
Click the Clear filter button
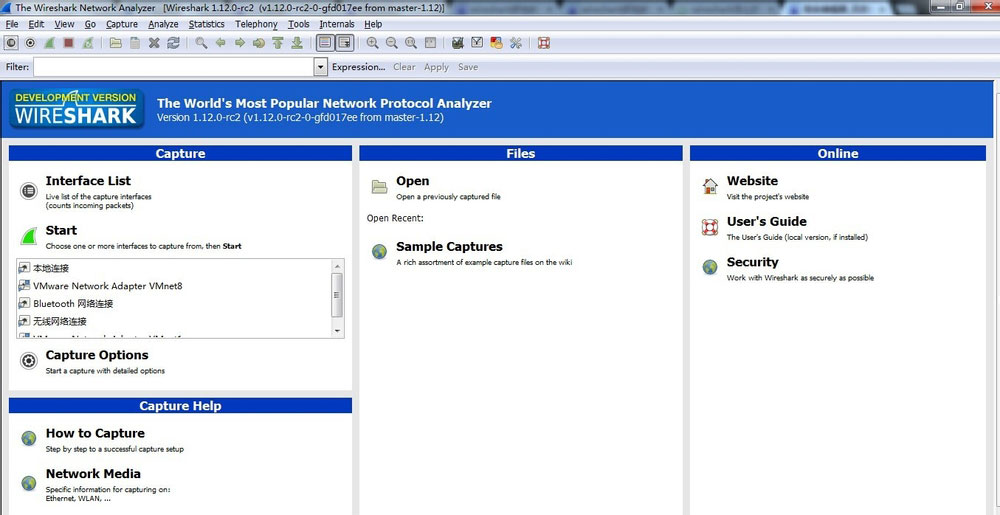pos(404,67)
